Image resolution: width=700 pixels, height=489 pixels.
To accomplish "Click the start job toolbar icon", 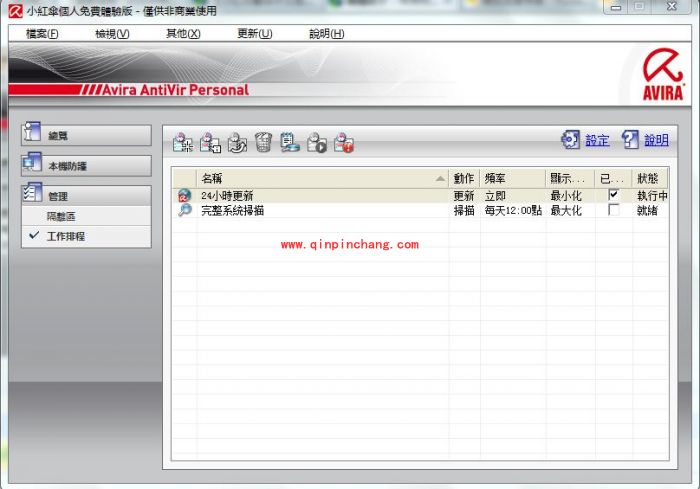I will (317, 143).
